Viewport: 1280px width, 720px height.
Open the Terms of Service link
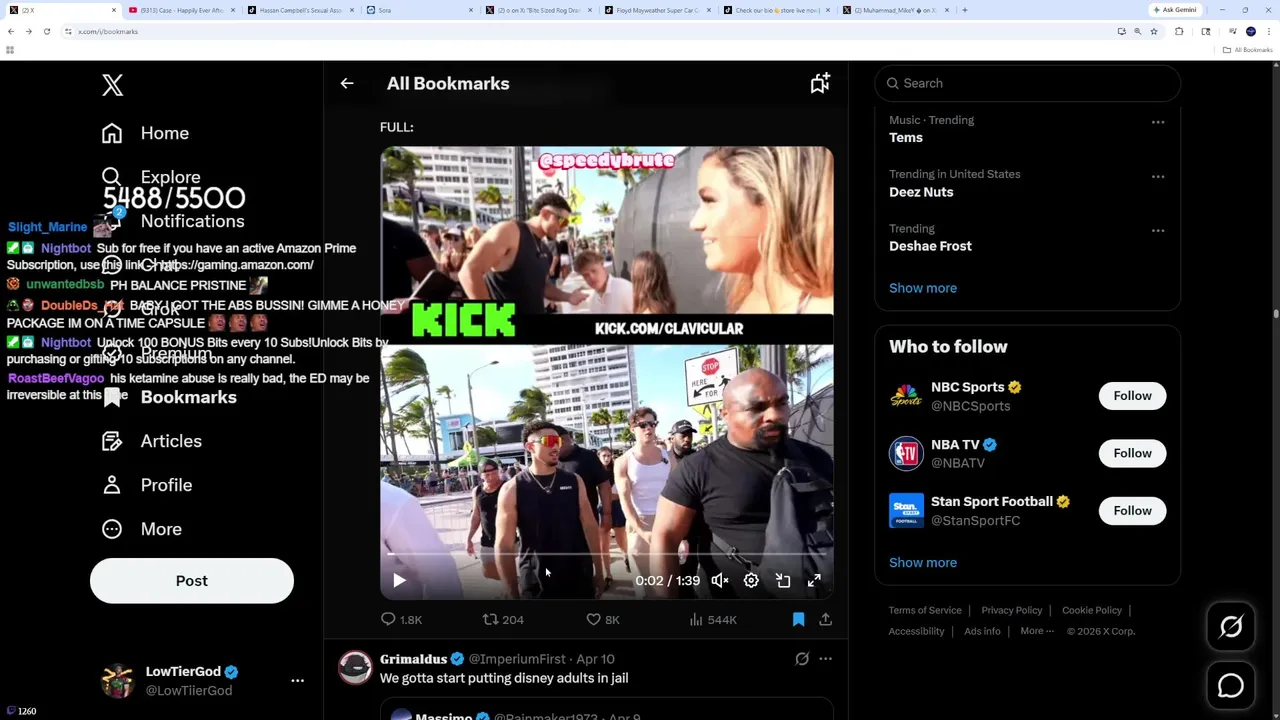tap(925, 610)
